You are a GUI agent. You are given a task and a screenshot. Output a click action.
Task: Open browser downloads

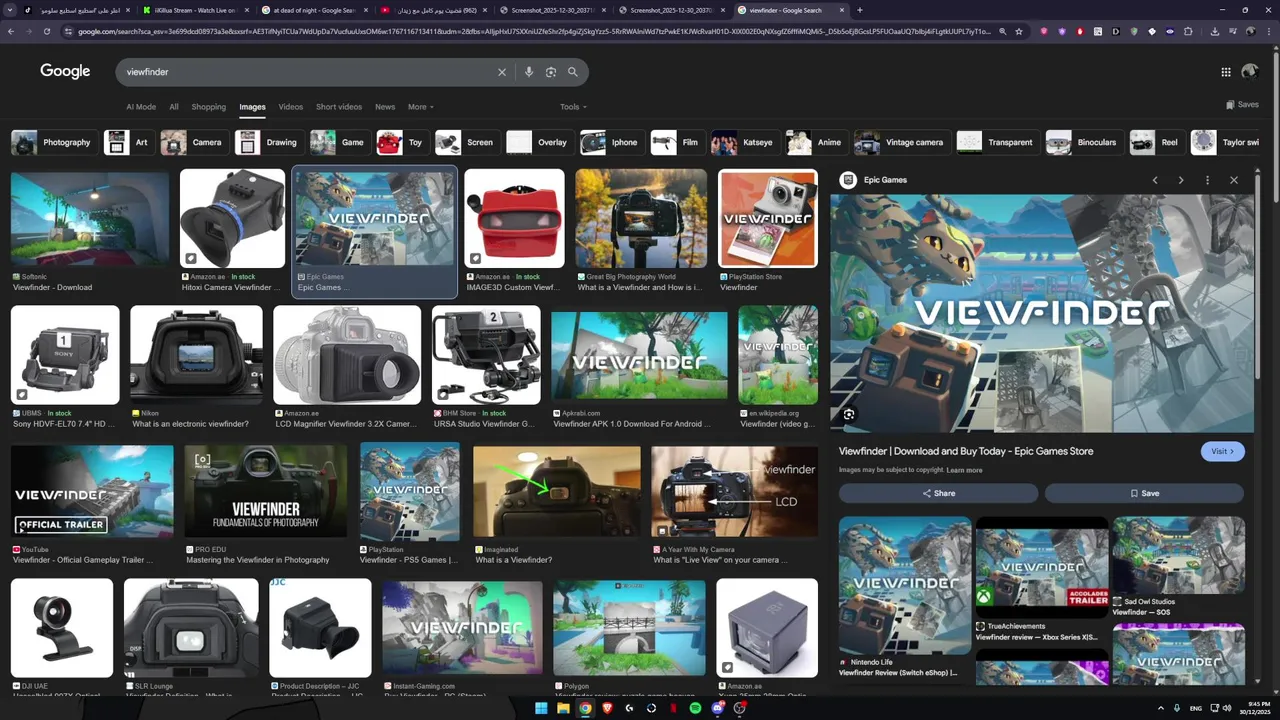[x=1214, y=31]
